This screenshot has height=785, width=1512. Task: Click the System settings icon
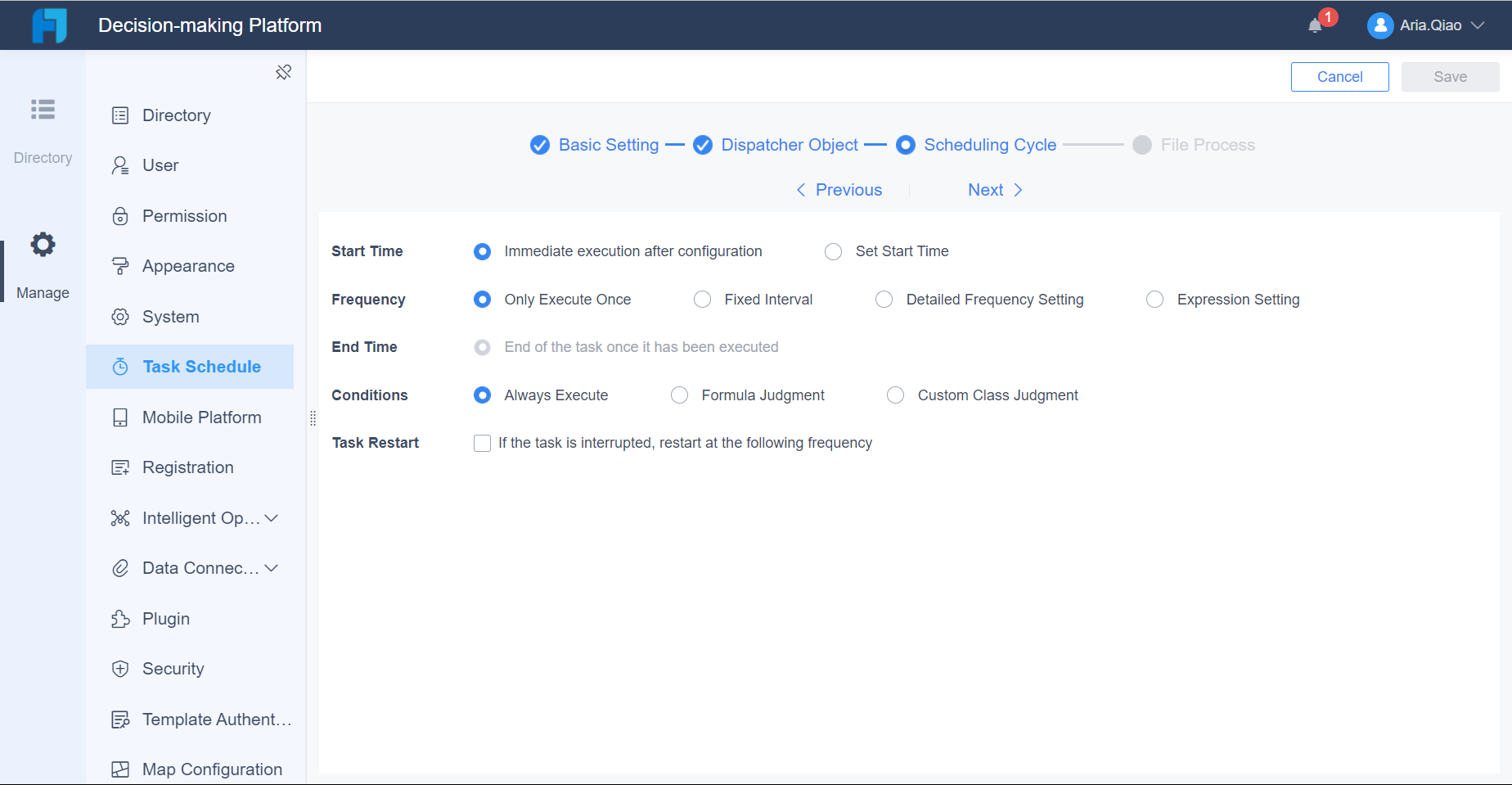click(120, 317)
